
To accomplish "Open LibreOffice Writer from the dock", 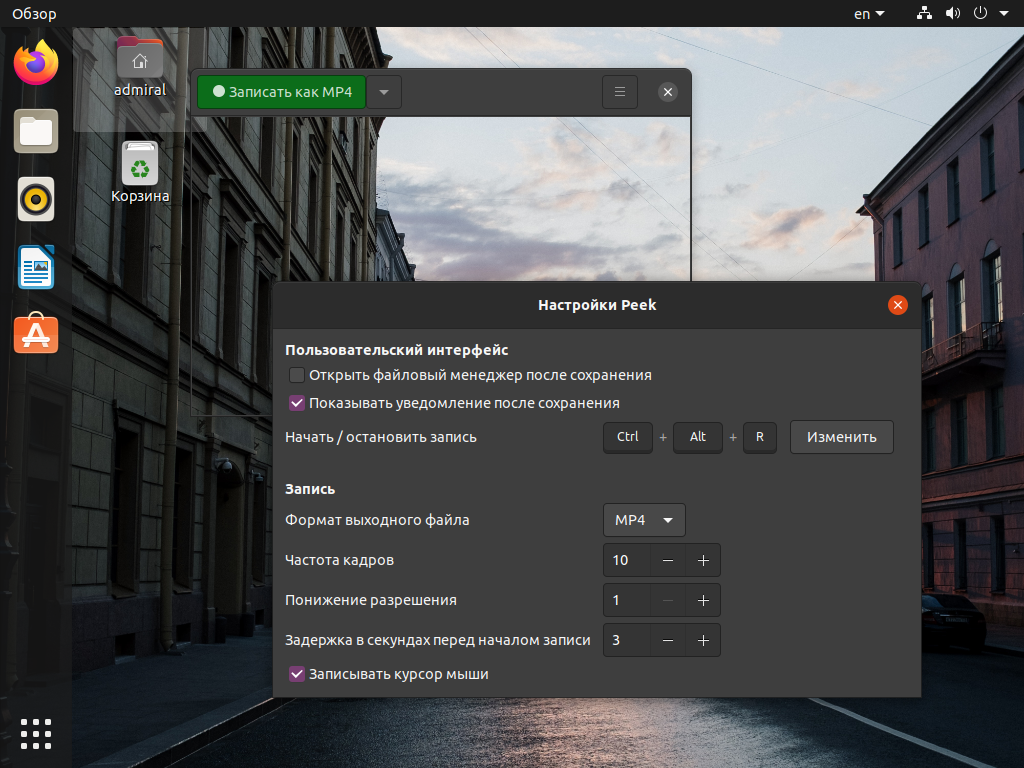I will pyautogui.click(x=36, y=267).
